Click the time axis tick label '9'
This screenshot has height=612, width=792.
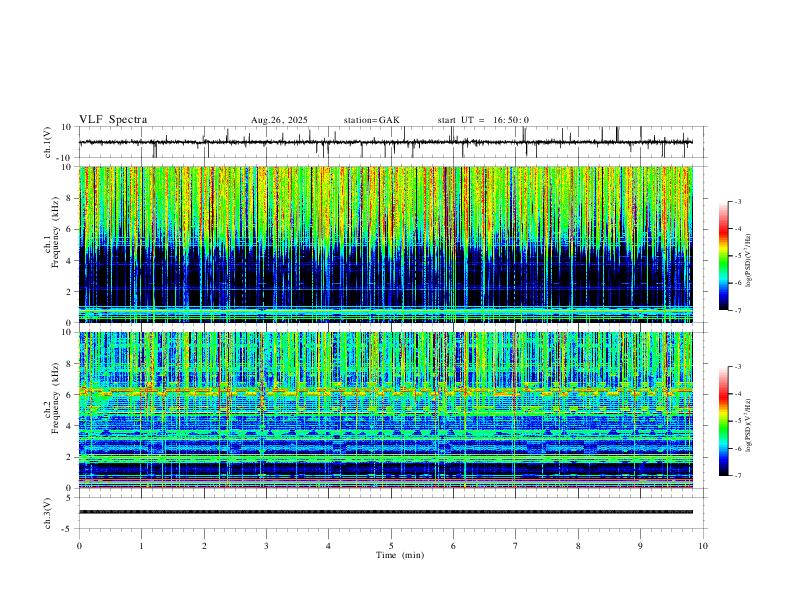tap(640, 546)
